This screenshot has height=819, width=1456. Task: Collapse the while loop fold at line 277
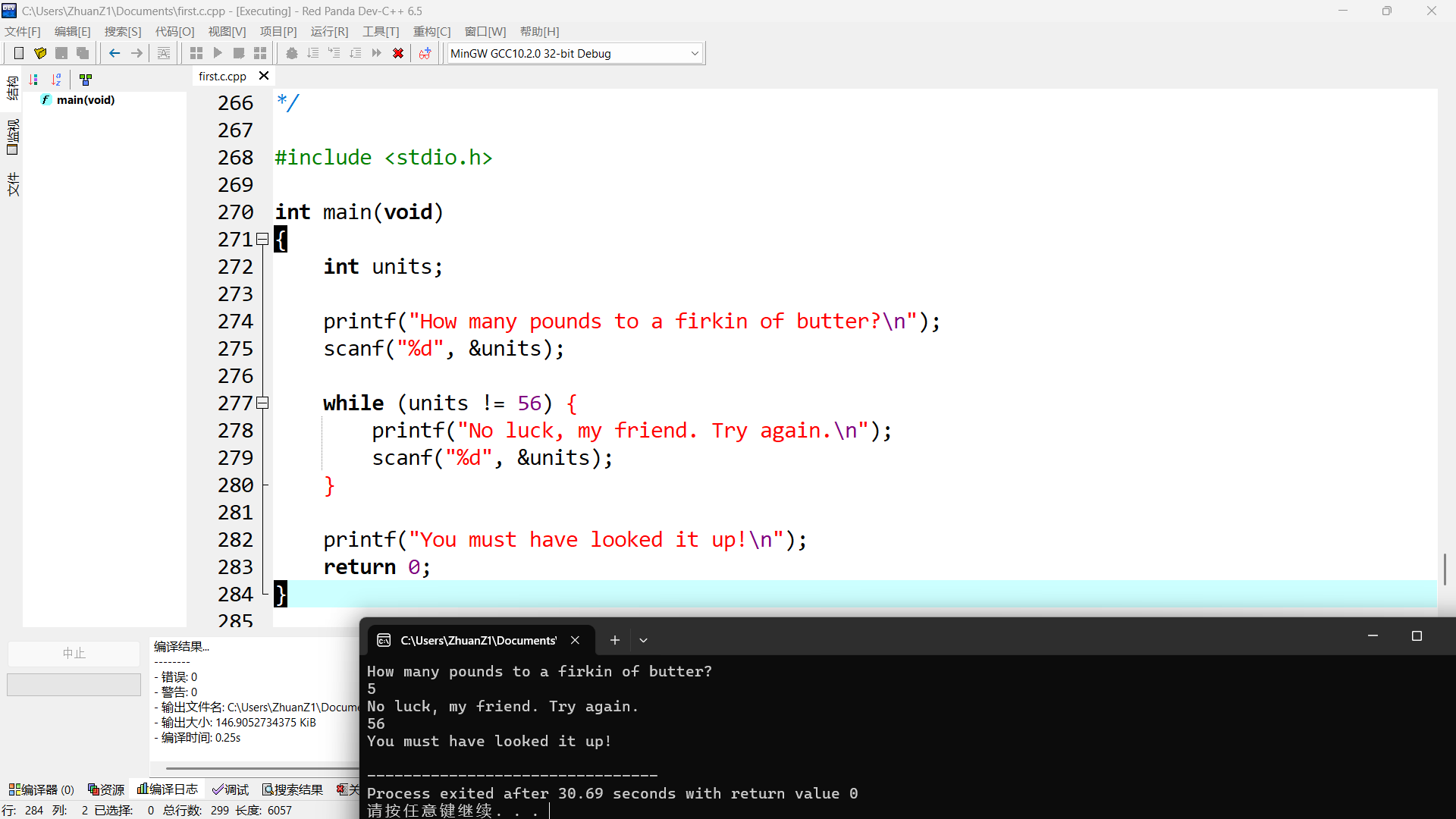point(262,403)
